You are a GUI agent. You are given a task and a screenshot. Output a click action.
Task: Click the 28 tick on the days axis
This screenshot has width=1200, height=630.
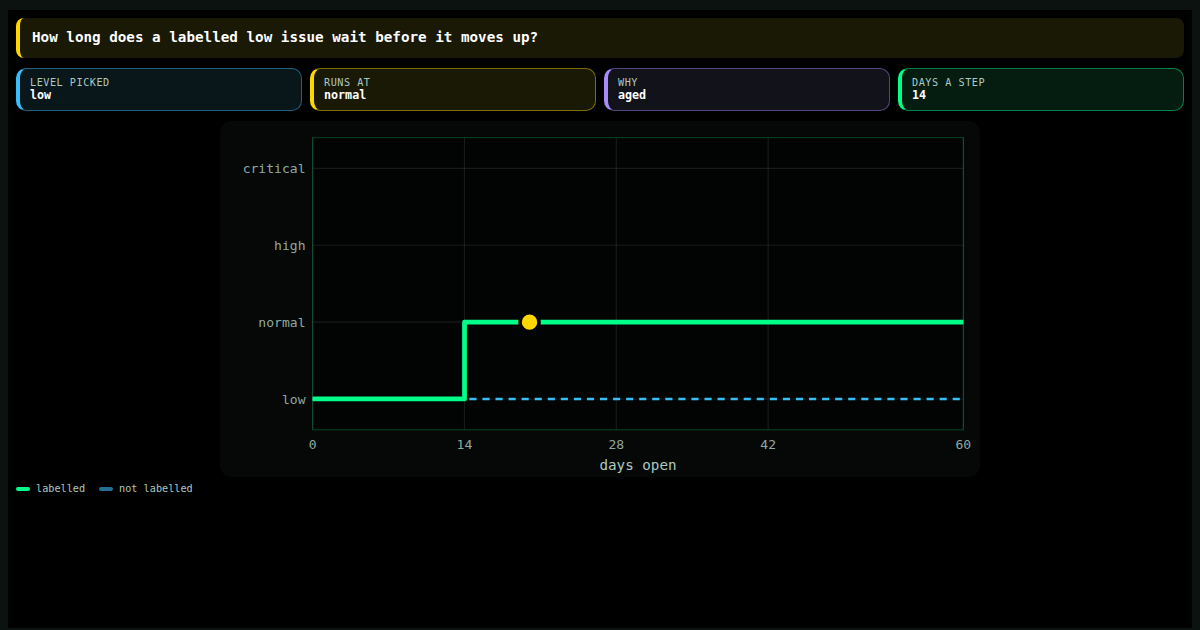tap(616, 445)
